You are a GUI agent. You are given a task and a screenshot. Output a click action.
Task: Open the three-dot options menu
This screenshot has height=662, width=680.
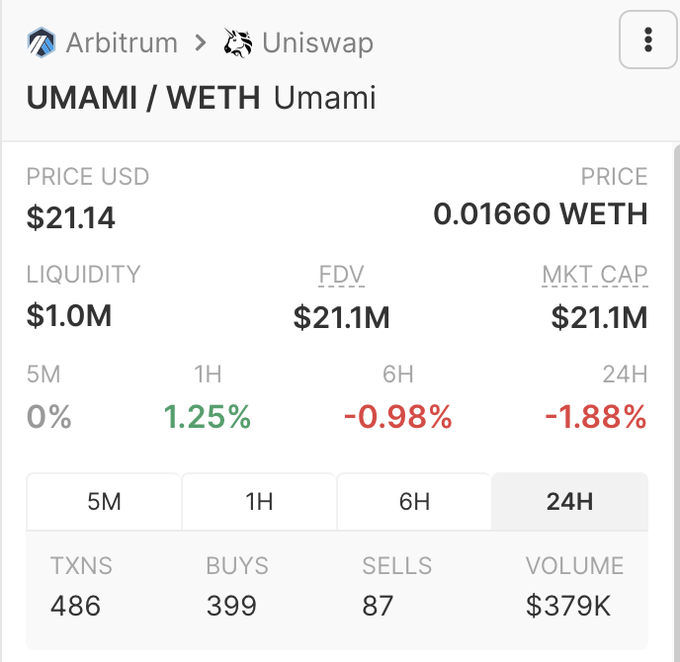[648, 40]
